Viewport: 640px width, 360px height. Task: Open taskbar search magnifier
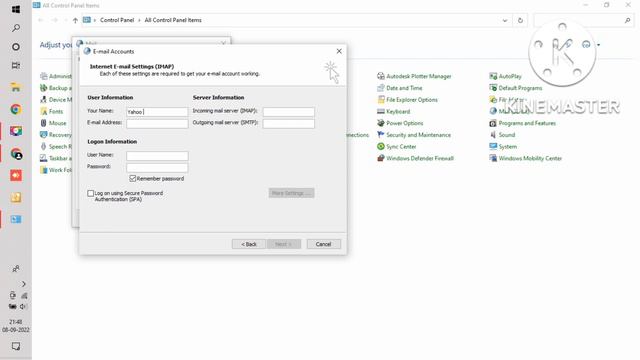pyautogui.click(x=16, y=28)
